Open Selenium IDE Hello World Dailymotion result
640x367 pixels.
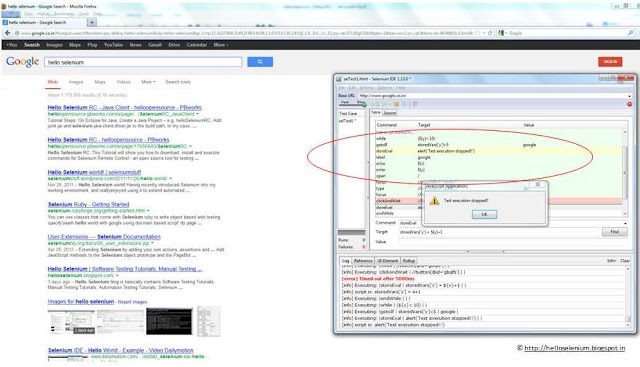pos(120,350)
